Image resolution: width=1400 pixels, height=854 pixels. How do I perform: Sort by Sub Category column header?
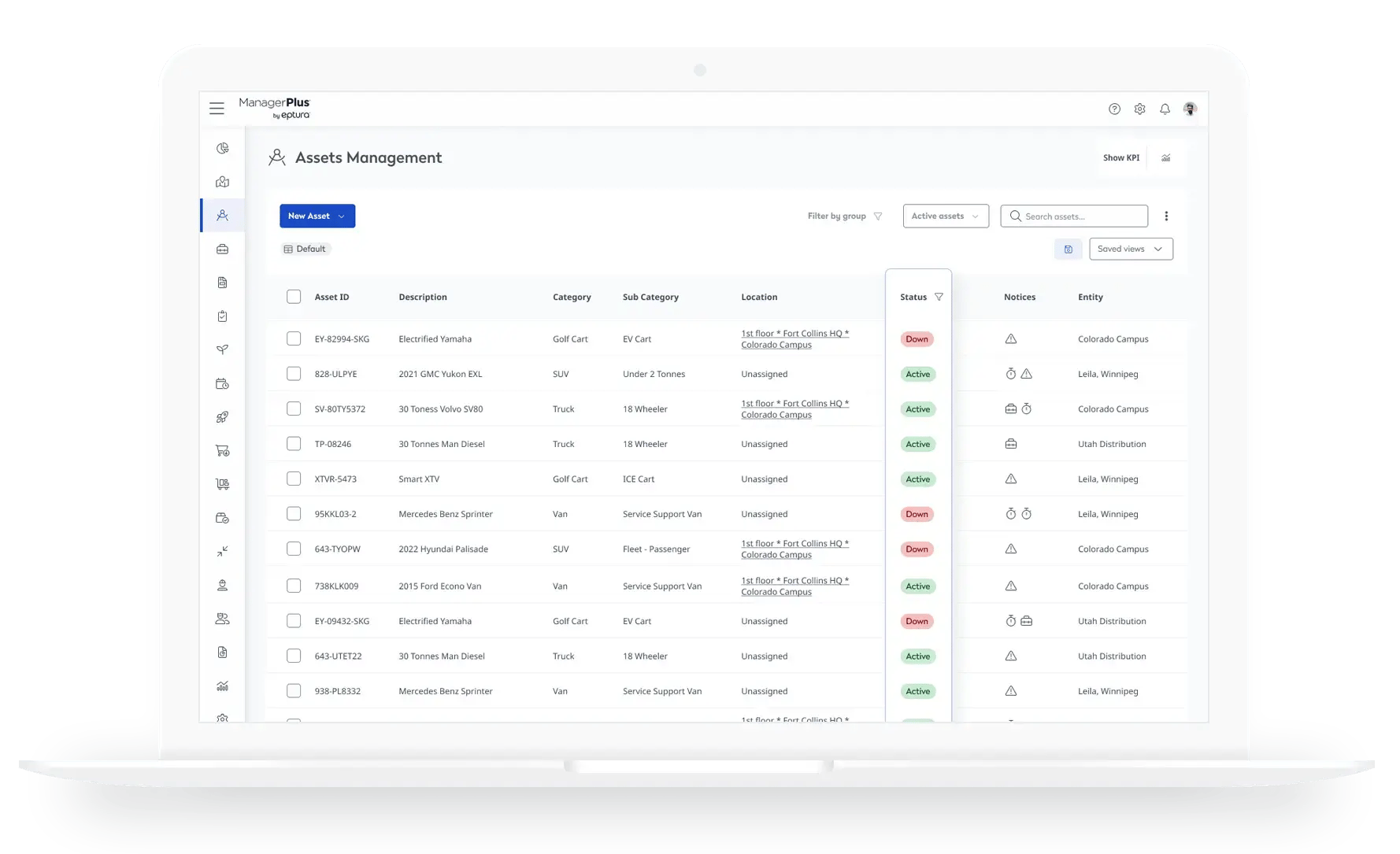(x=650, y=297)
